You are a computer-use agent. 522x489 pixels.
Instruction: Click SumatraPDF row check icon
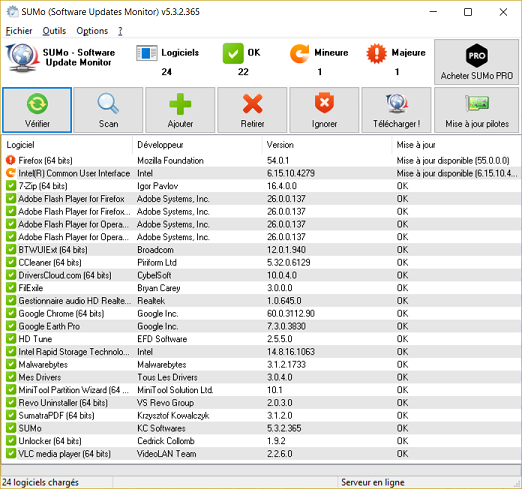pyautogui.click(x=11, y=415)
